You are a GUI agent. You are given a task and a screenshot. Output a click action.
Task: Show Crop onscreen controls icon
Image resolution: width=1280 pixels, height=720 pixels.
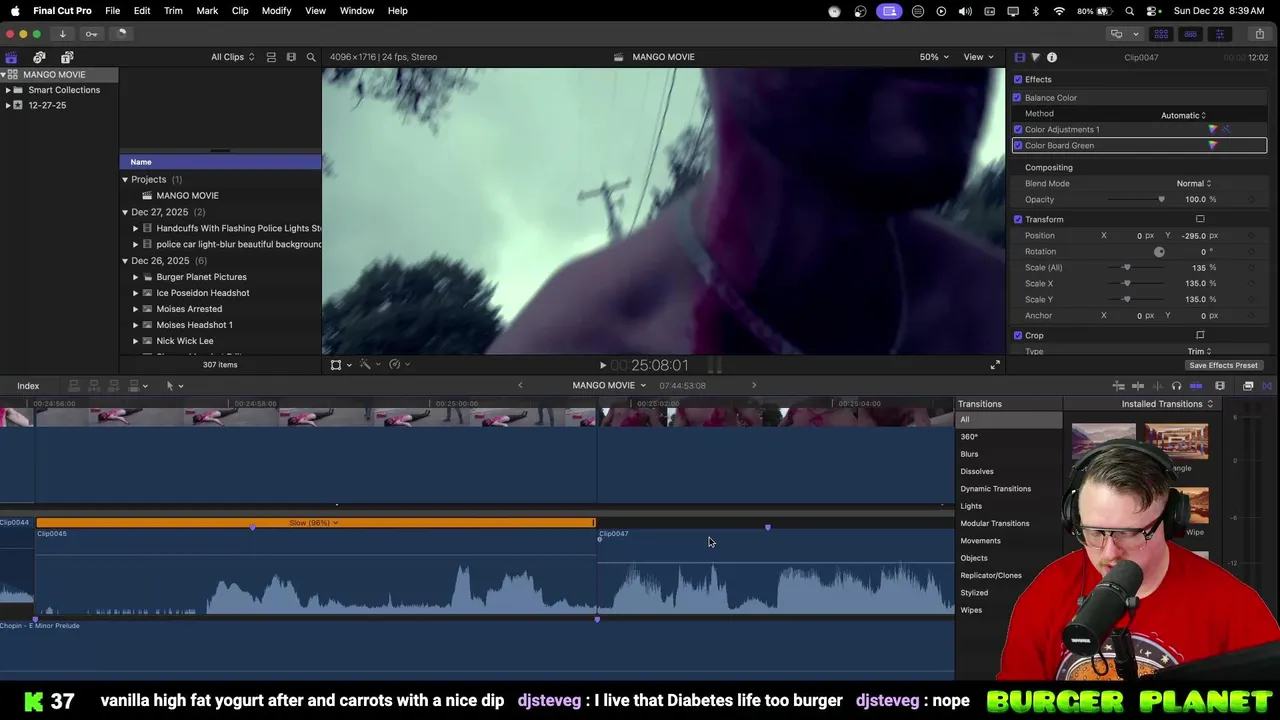click(x=1200, y=335)
